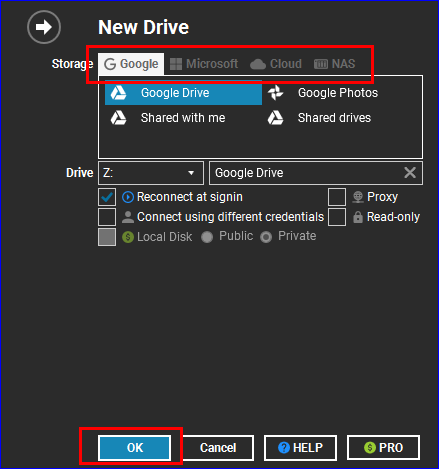Screen dimensions: 439x469
Task: Click the Google Photos pinwheel icon
Action: point(276,93)
